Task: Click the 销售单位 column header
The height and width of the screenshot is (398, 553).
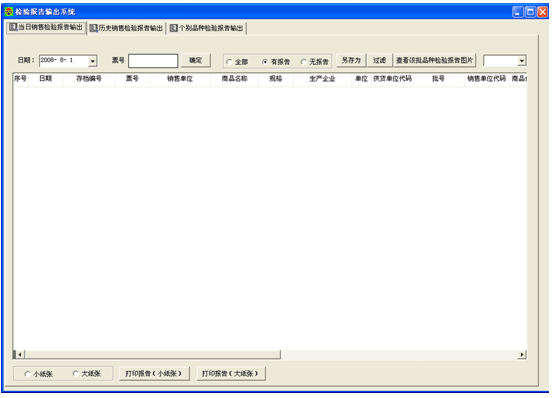Action: [x=180, y=79]
